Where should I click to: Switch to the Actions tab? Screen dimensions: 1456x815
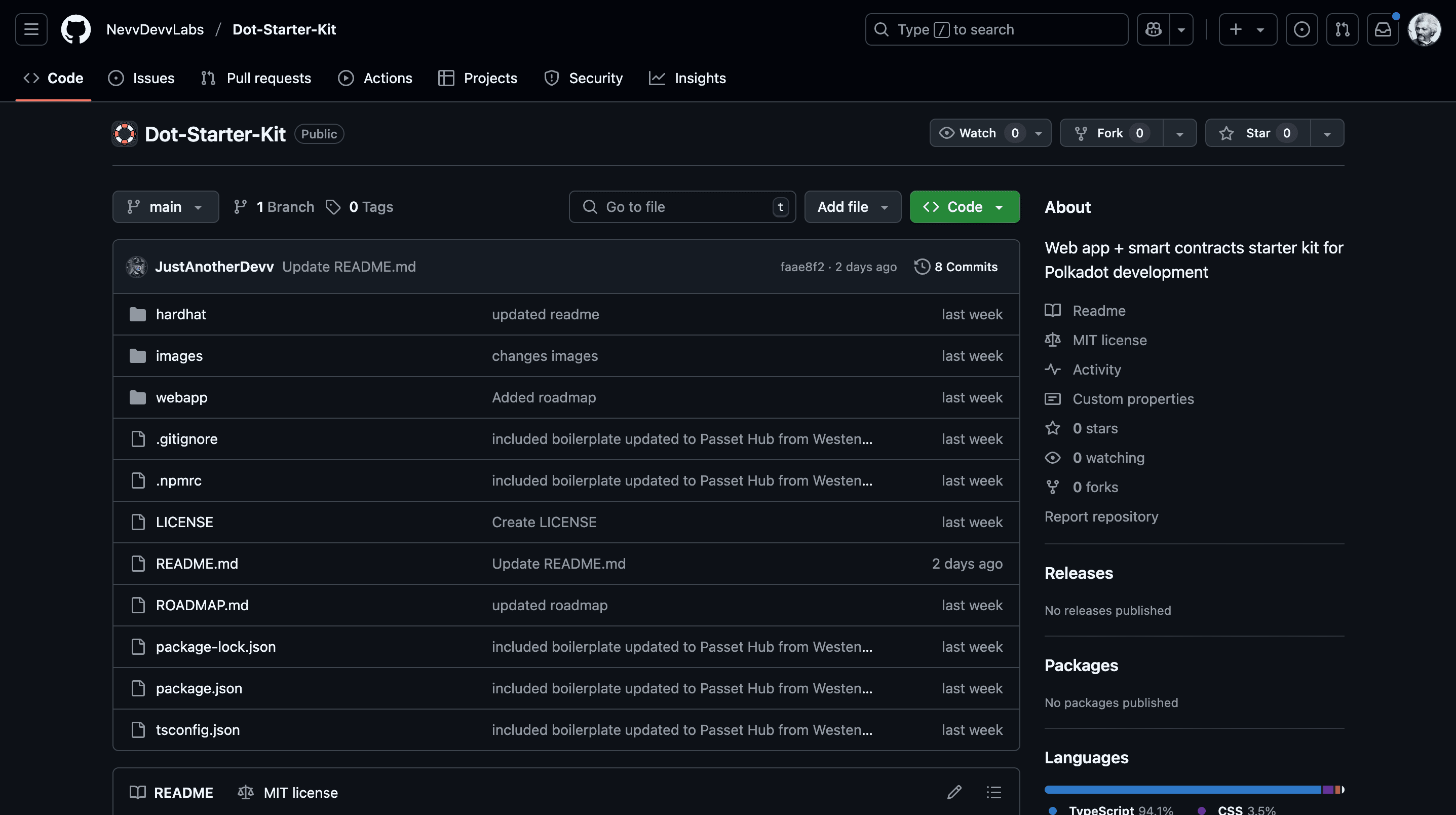[375, 78]
